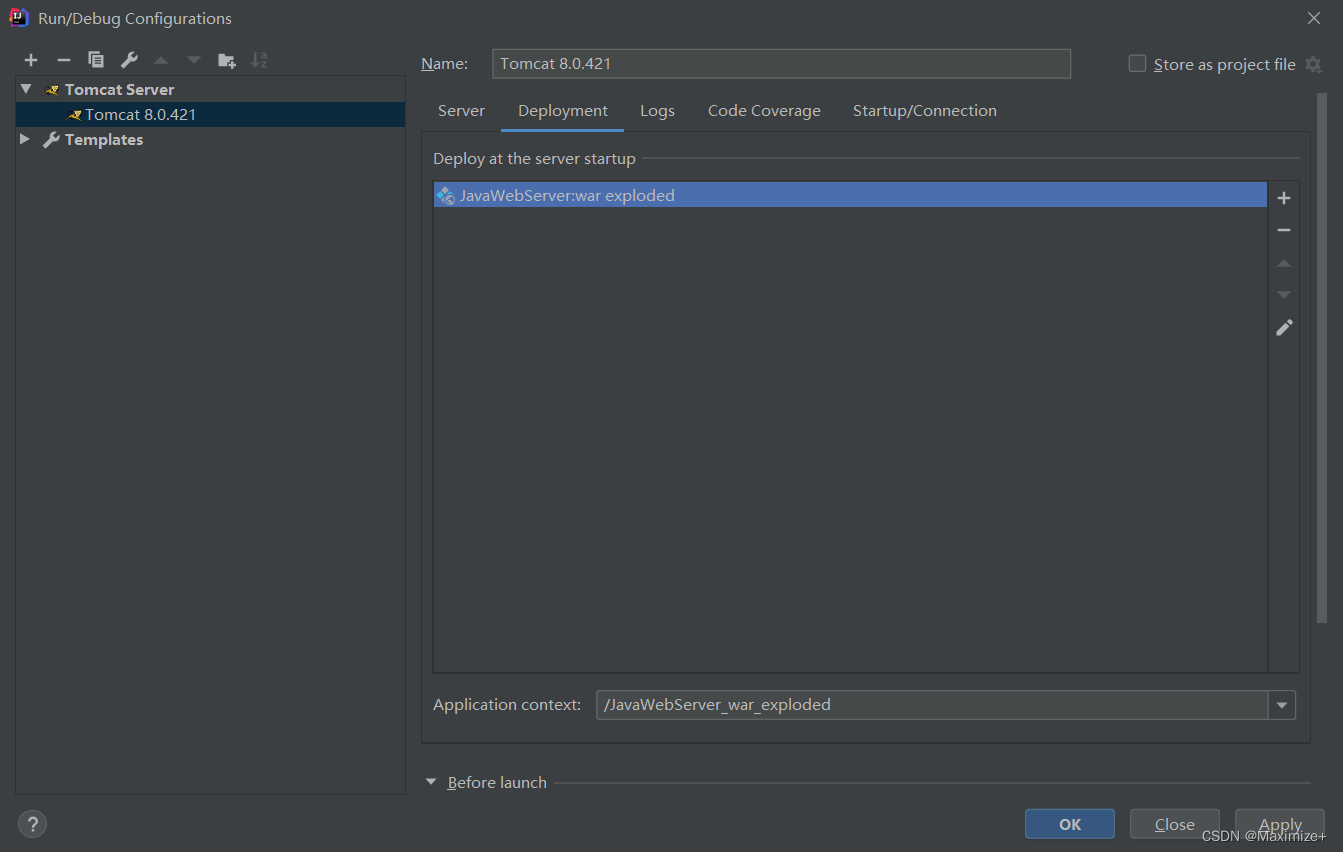Collapse the Tomcat Server tree node

pos(26,89)
